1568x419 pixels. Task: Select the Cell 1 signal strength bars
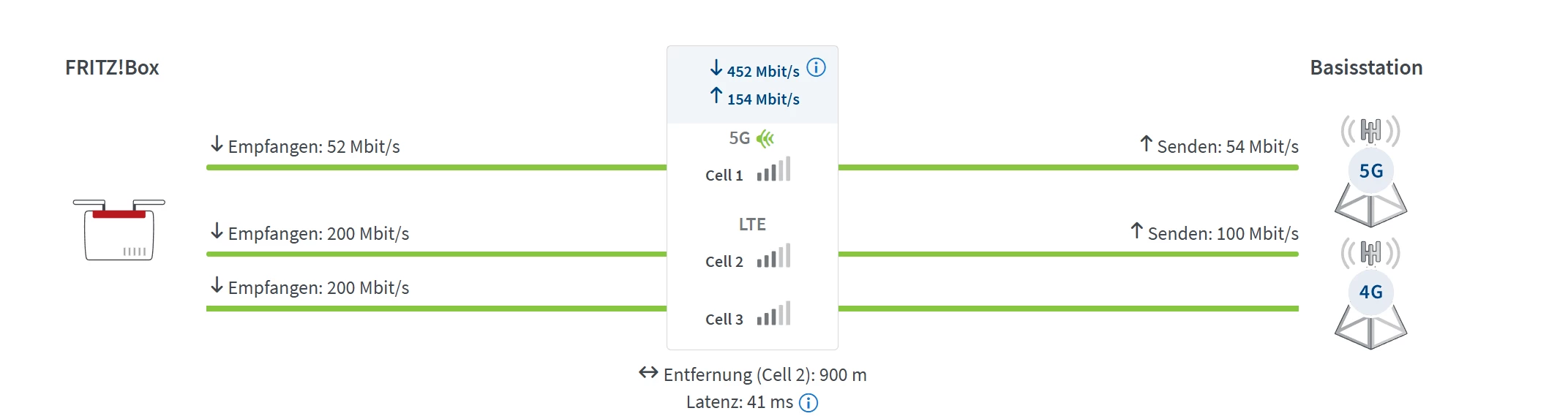(x=773, y=170)
